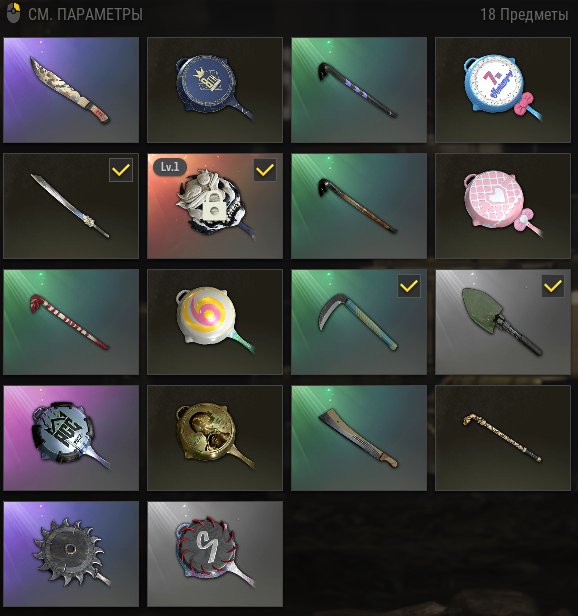Pick the pink-yellow swirl lollipop pan
This screenshot has height=616, width=578.
pos(215,322)
